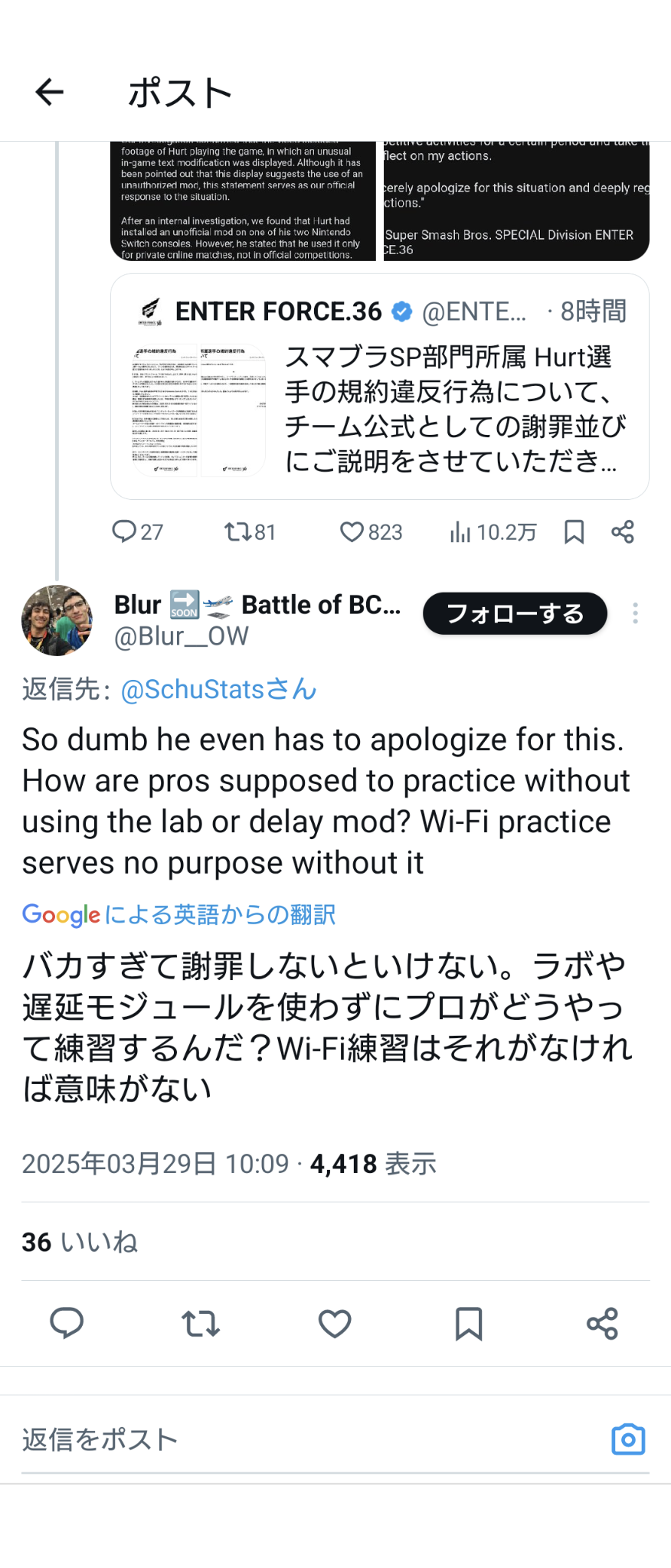Open the @SchuStats mention link
The height and width of the screenshot is (1568, 671).
point(218,689)
